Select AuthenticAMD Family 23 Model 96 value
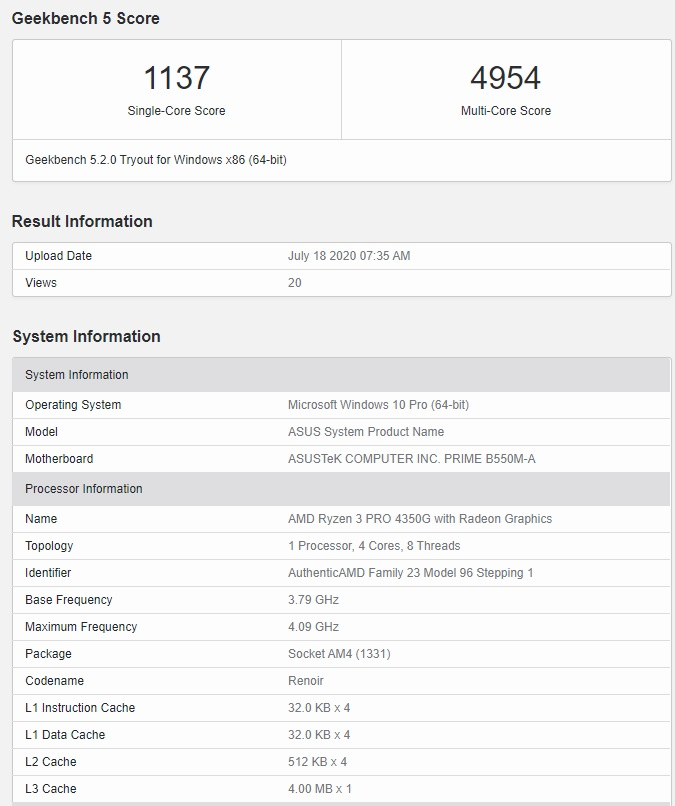Viewport: 675px width, 806px height. [411, 573]
